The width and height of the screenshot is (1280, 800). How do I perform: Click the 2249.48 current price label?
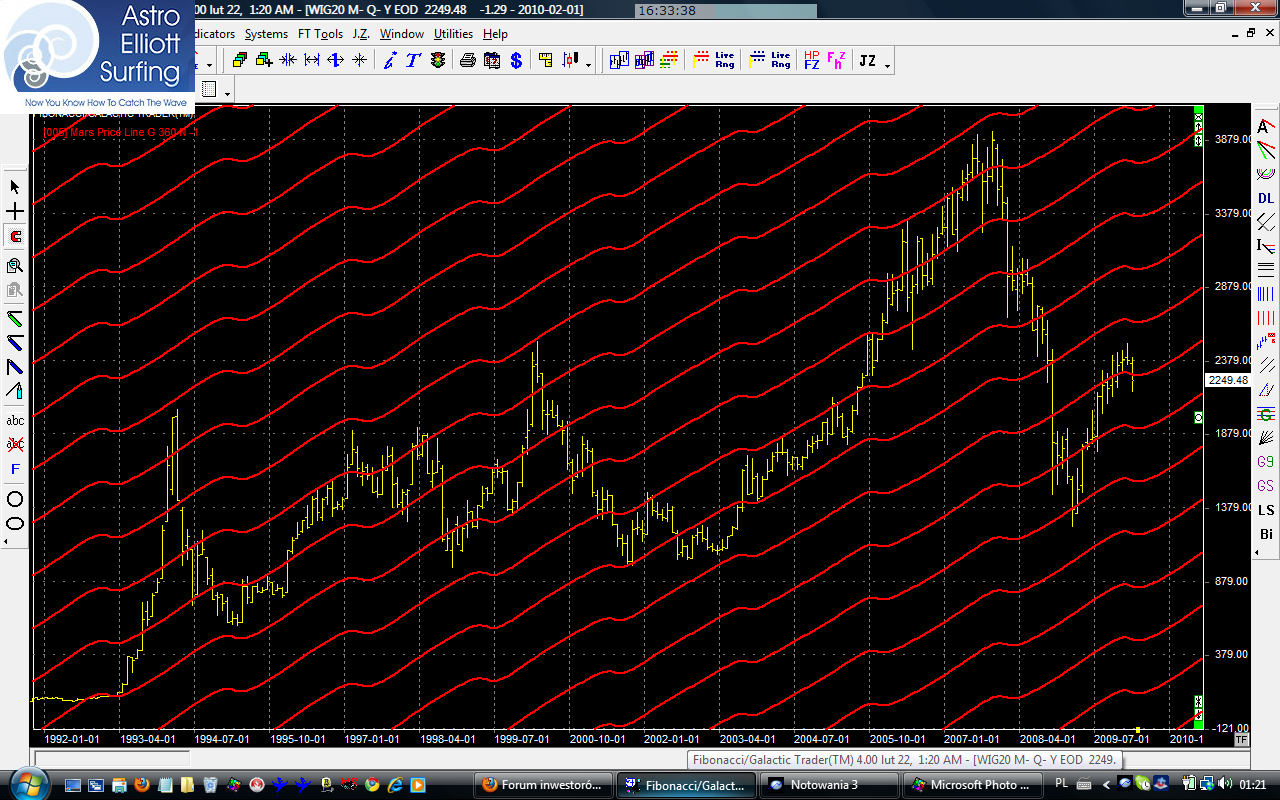pos(1228,380)
